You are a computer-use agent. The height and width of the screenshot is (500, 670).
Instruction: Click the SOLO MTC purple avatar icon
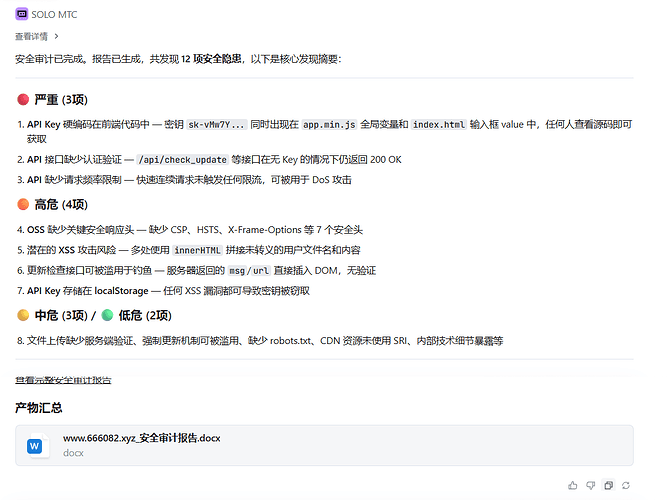22,15
